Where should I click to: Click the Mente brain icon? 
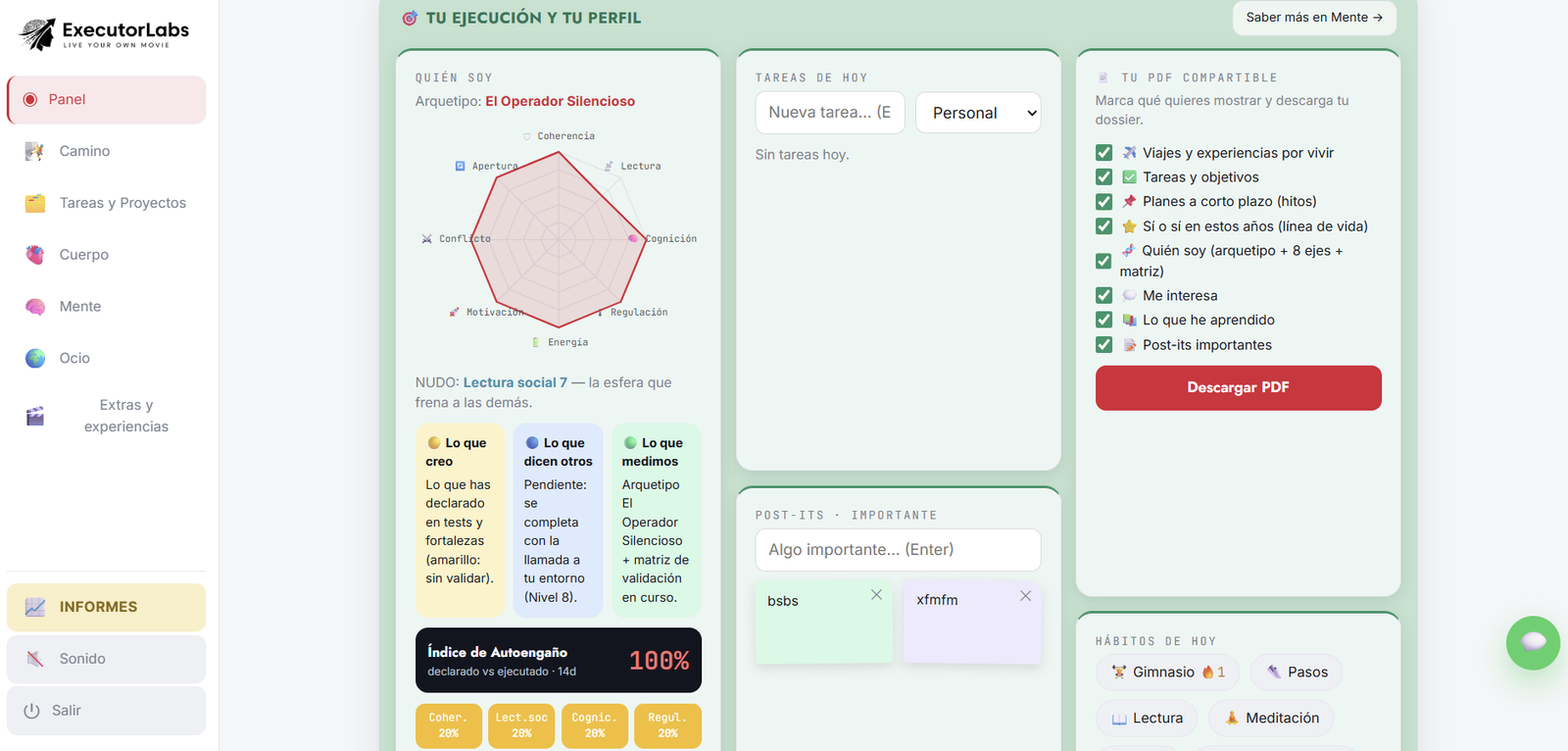pyautogui.click(x=35, y=307)
